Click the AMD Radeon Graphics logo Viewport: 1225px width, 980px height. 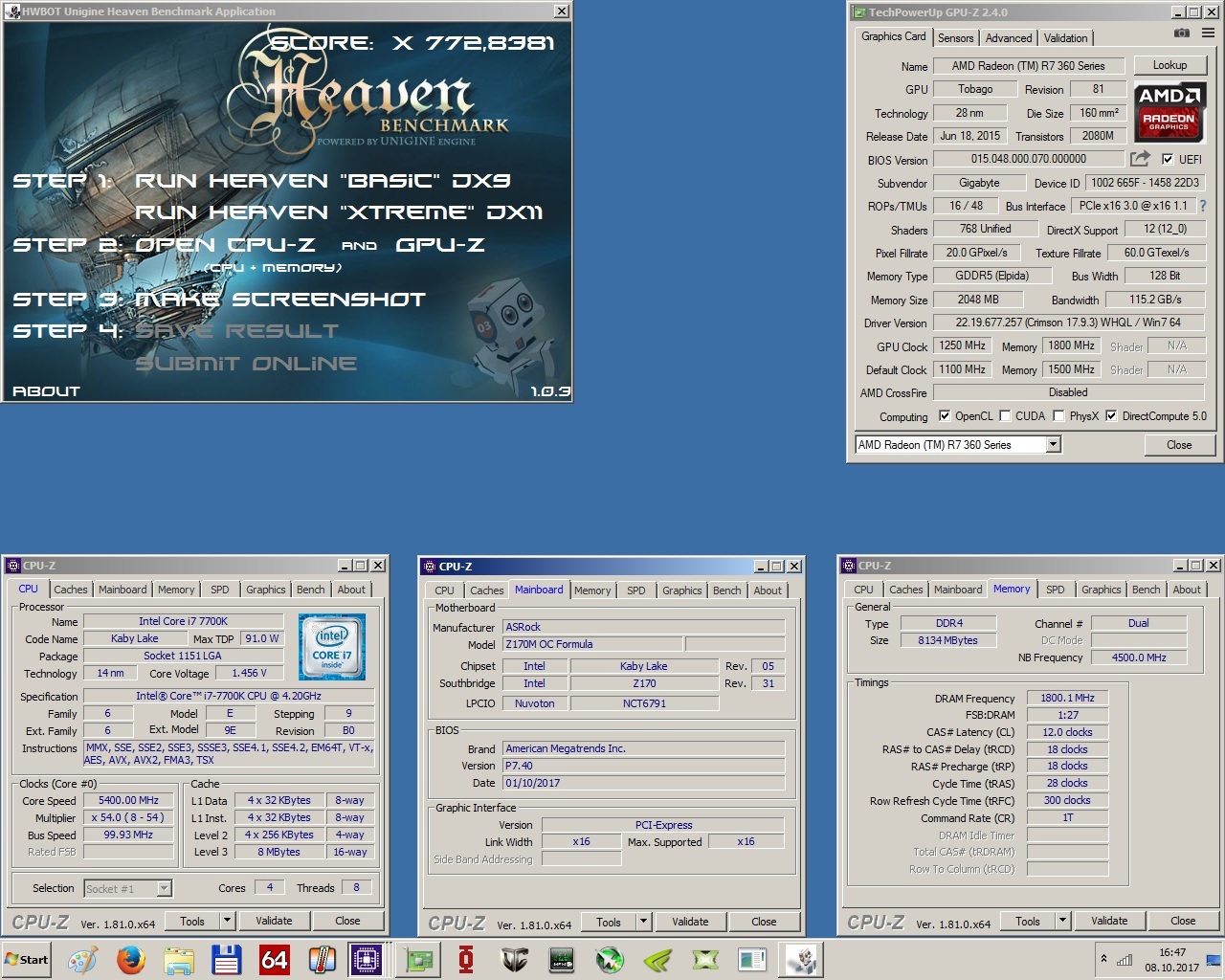[x=1169, y=111]
